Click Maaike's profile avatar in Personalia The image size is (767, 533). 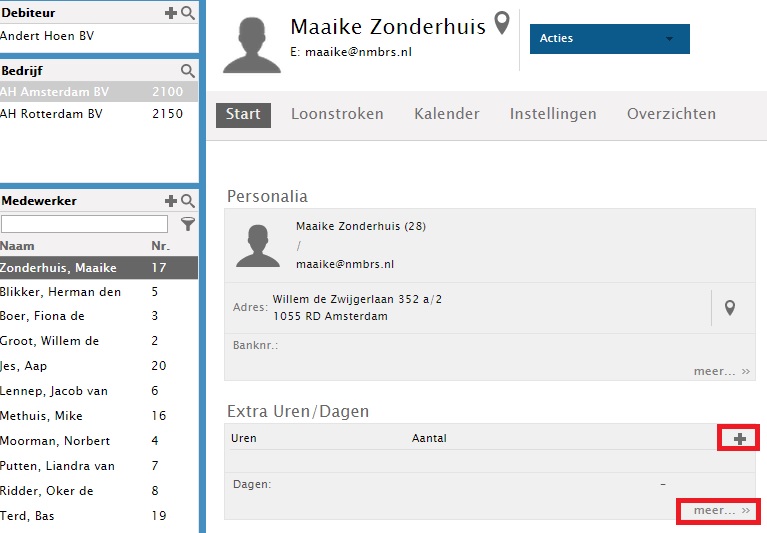tap(258, 246)
